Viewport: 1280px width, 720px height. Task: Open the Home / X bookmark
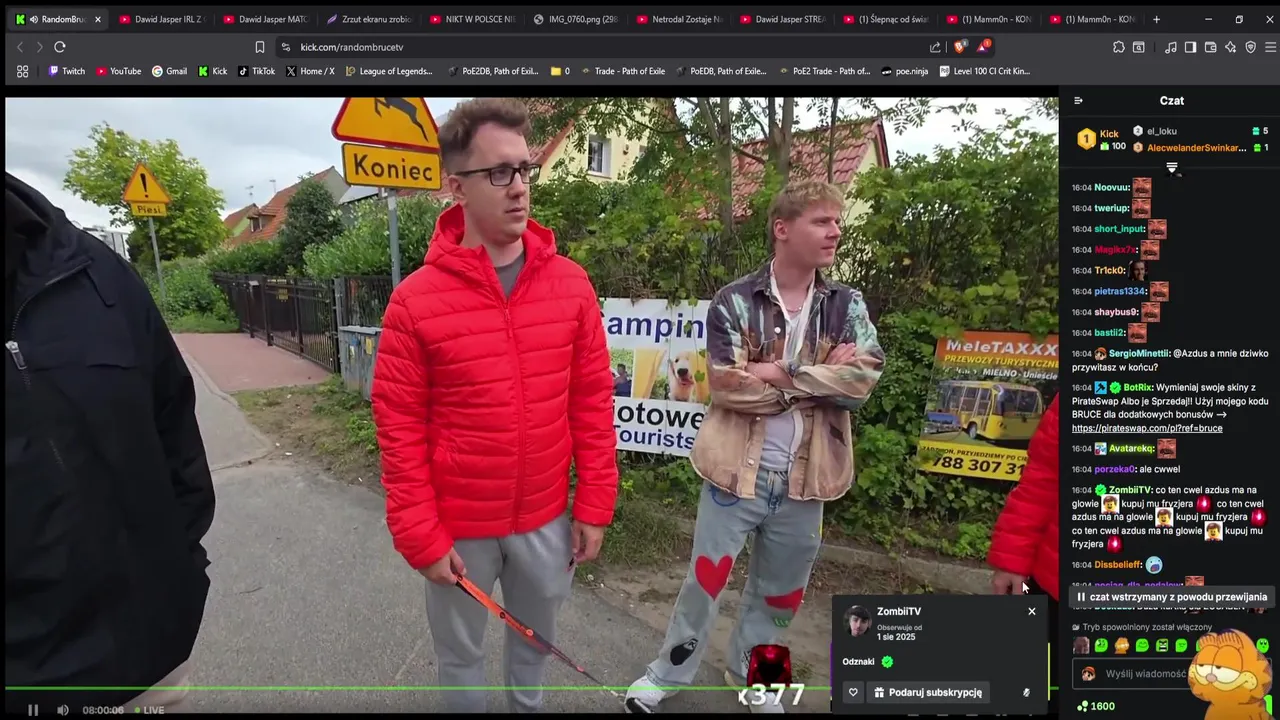(x=310, y=71)
